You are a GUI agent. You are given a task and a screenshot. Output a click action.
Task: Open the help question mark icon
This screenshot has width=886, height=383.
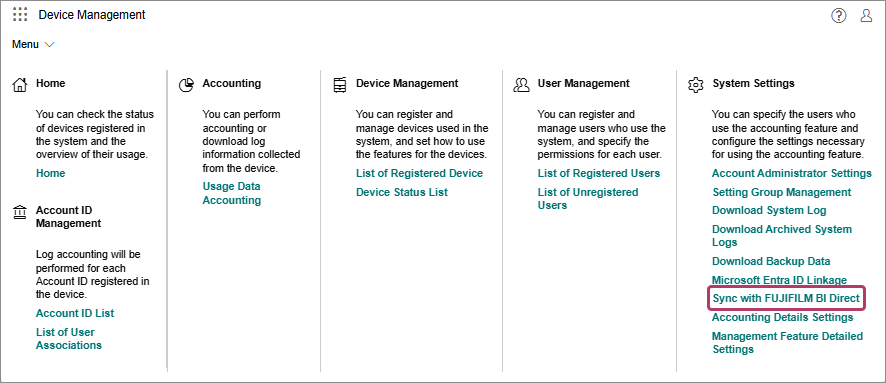click(839, 16)
